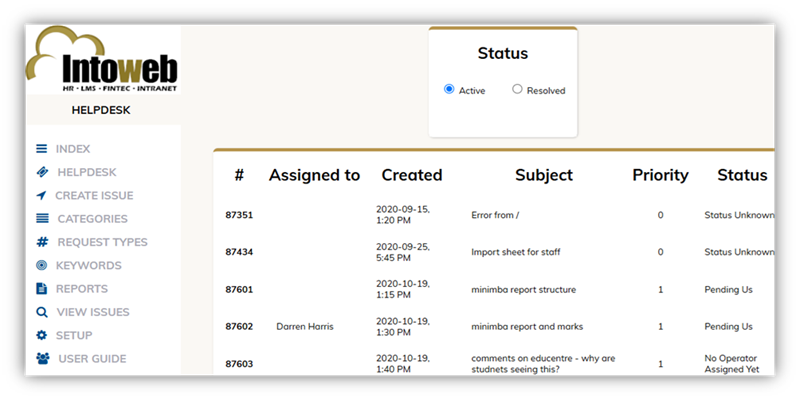The height and width of the screenshot is (400, 800).
Task: Click the Subject column header
Action: pos(544,175)
